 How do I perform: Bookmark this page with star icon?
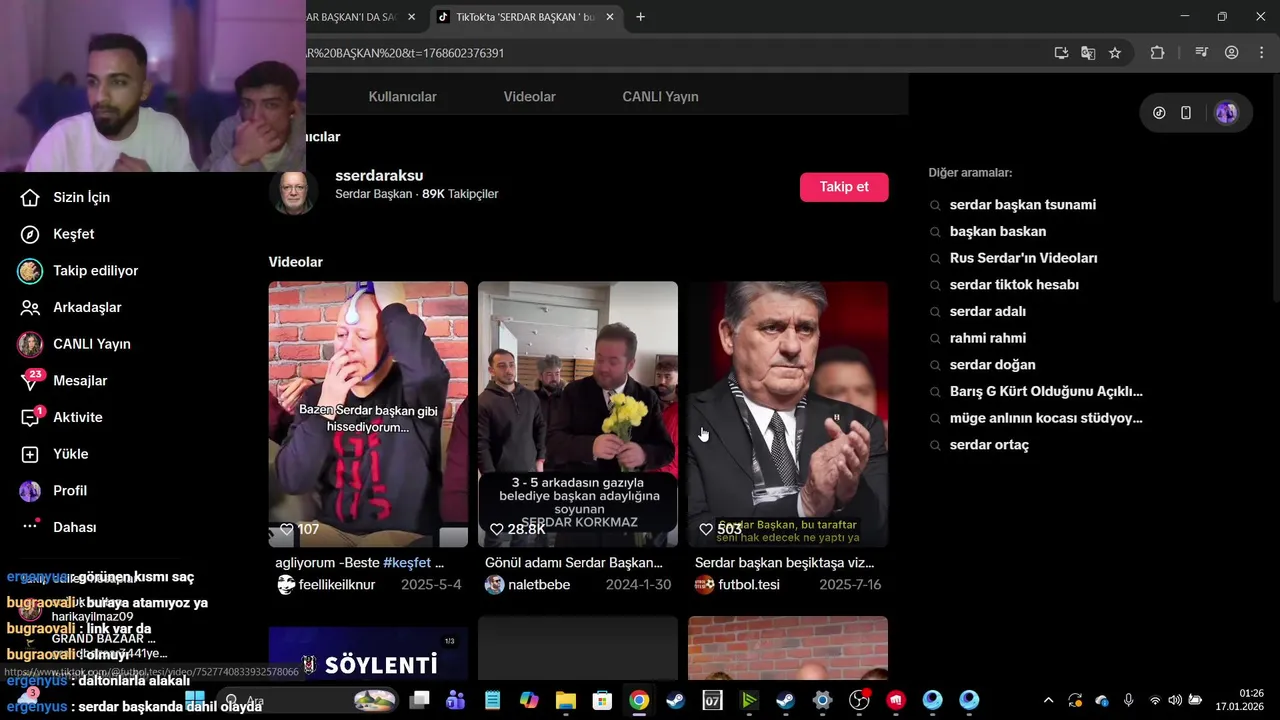point(1115,53)
